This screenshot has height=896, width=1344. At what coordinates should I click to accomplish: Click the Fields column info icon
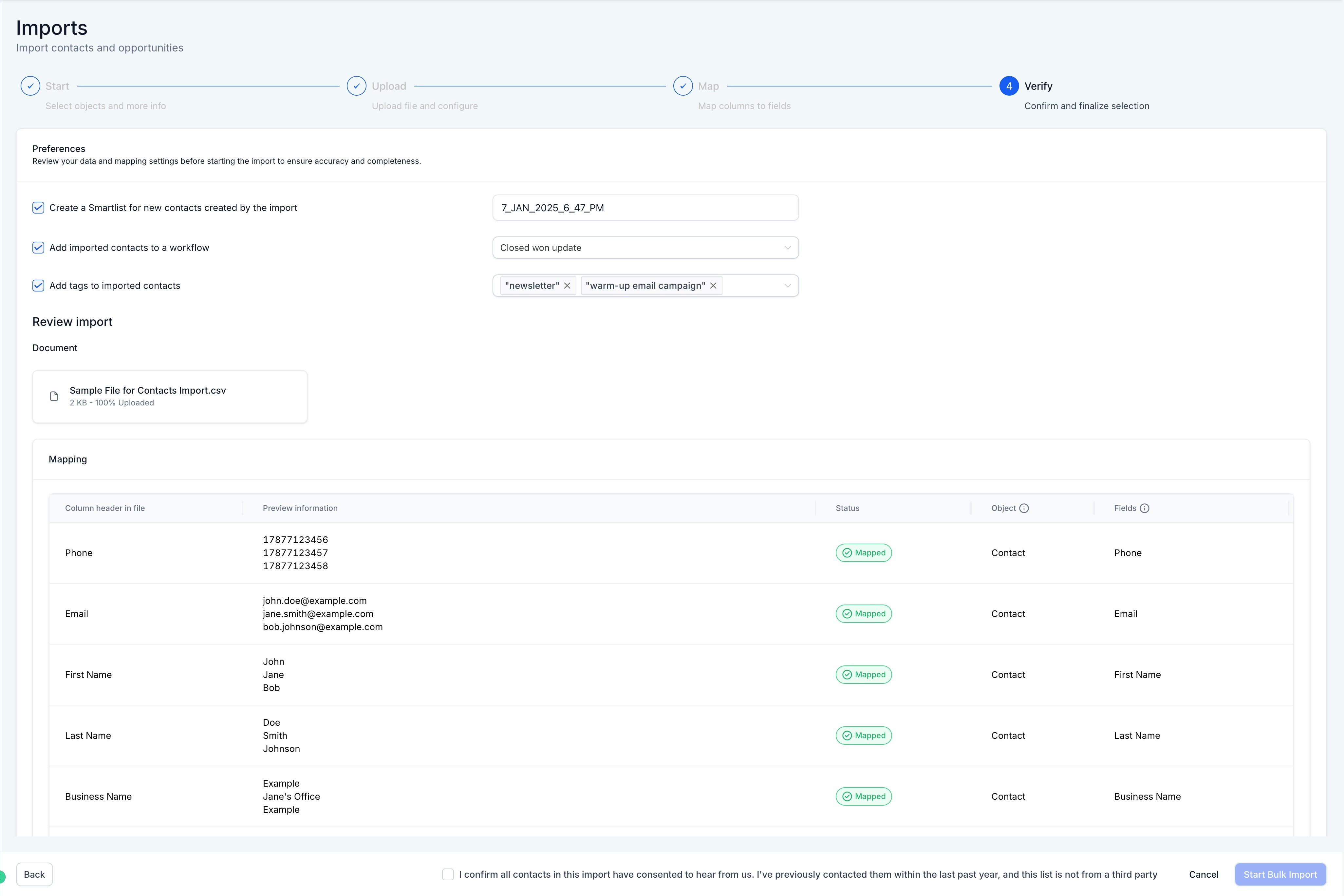point(1144,508)
